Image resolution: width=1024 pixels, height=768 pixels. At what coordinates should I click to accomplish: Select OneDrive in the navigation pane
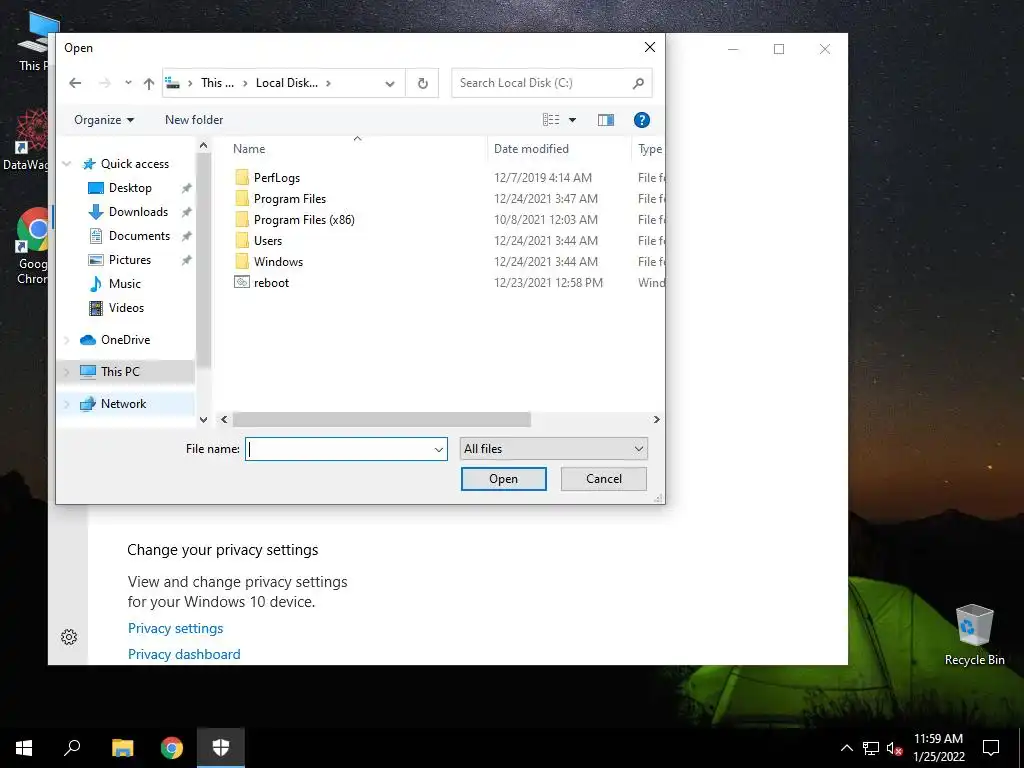125,340
